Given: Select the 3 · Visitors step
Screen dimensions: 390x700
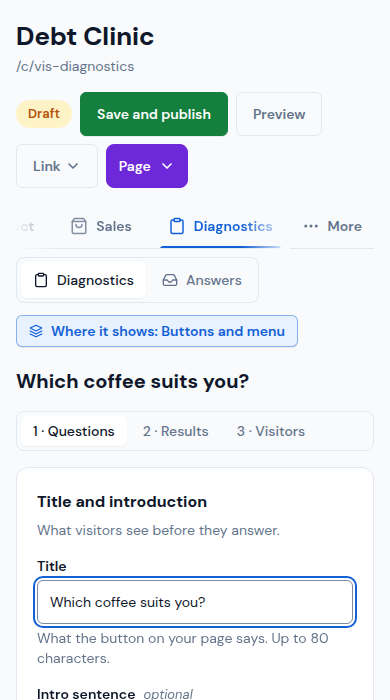Looking at the screenshot, I should pyautogui.click(x=271, y=431).
